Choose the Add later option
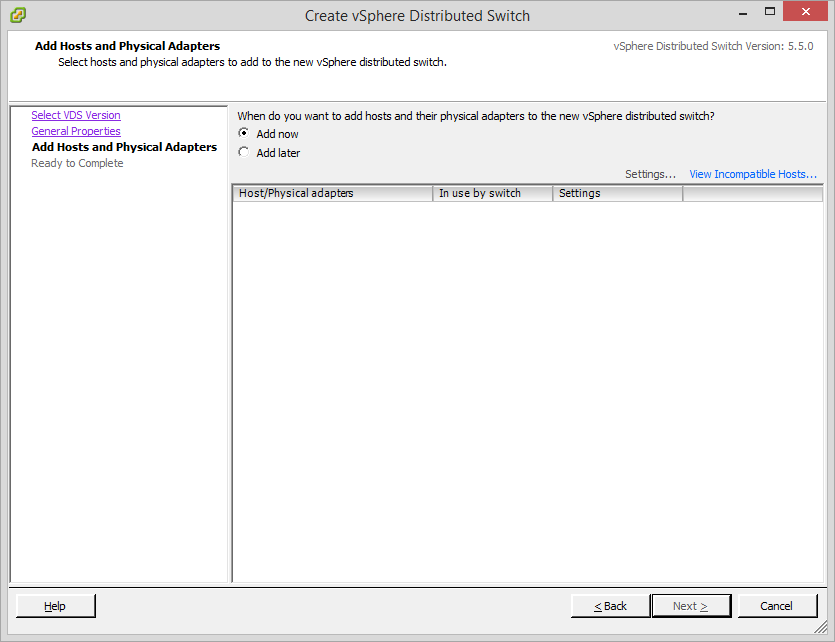The height and width of the screenshot is (642, 835). 244,153
